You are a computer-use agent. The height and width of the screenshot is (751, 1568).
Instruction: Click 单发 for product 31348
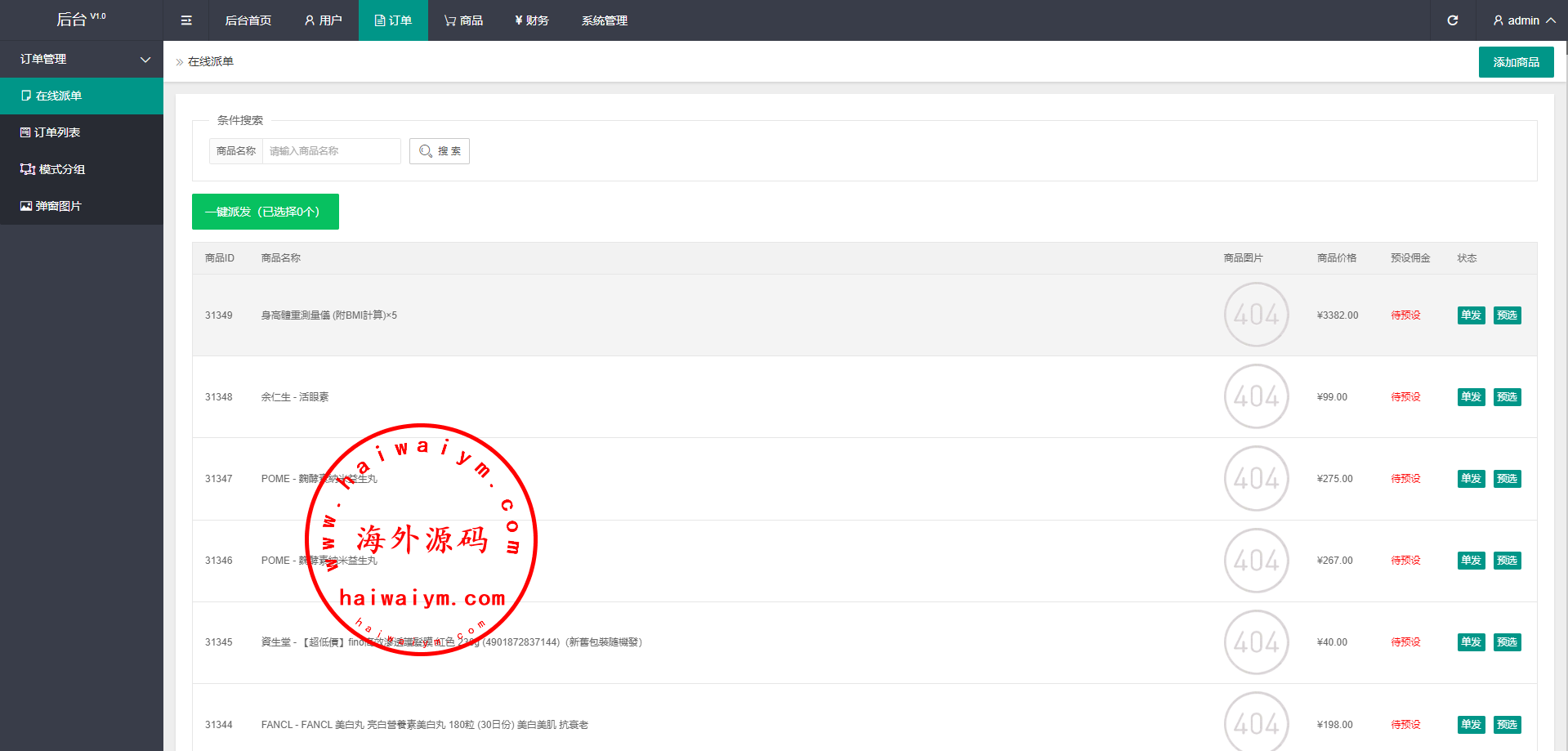point(1471,397)
